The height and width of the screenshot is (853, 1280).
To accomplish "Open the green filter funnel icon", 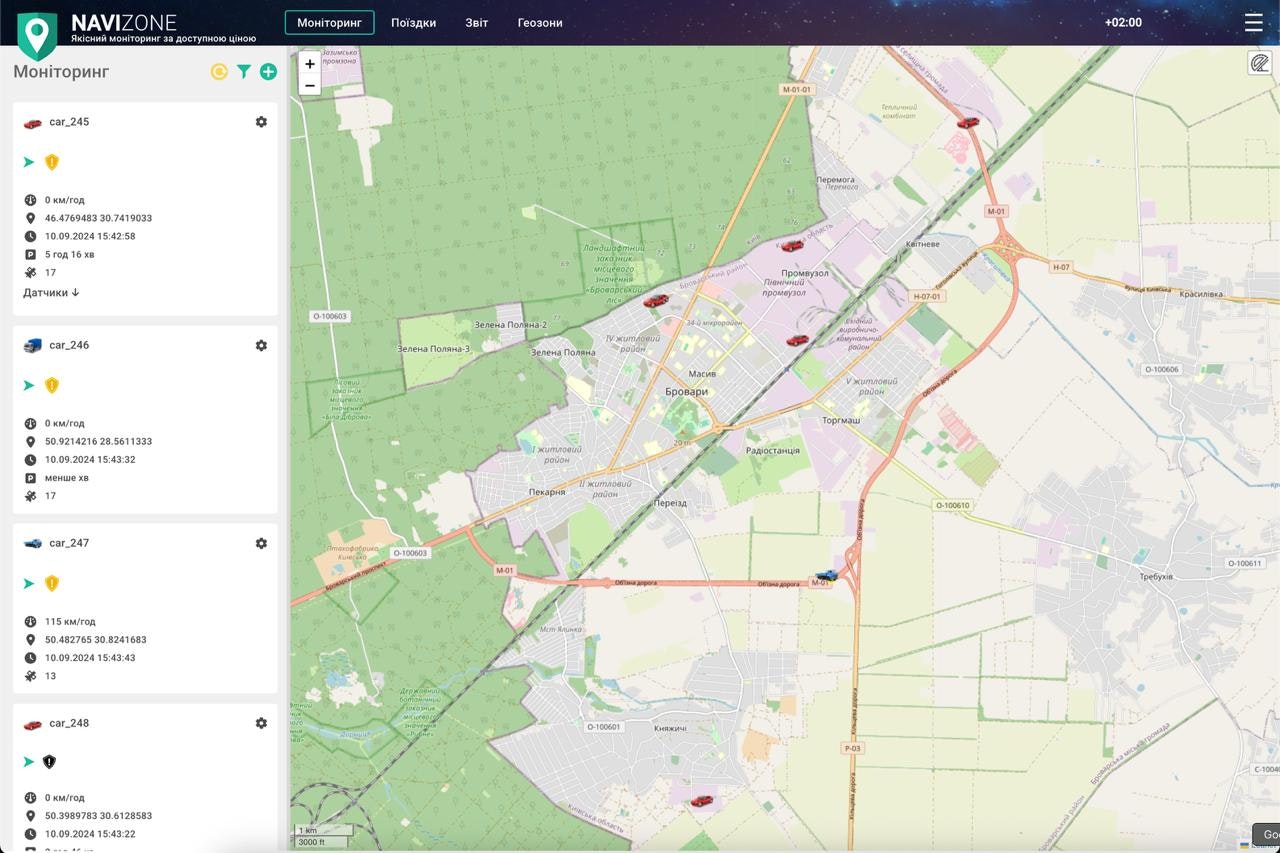I will [243, 71].
